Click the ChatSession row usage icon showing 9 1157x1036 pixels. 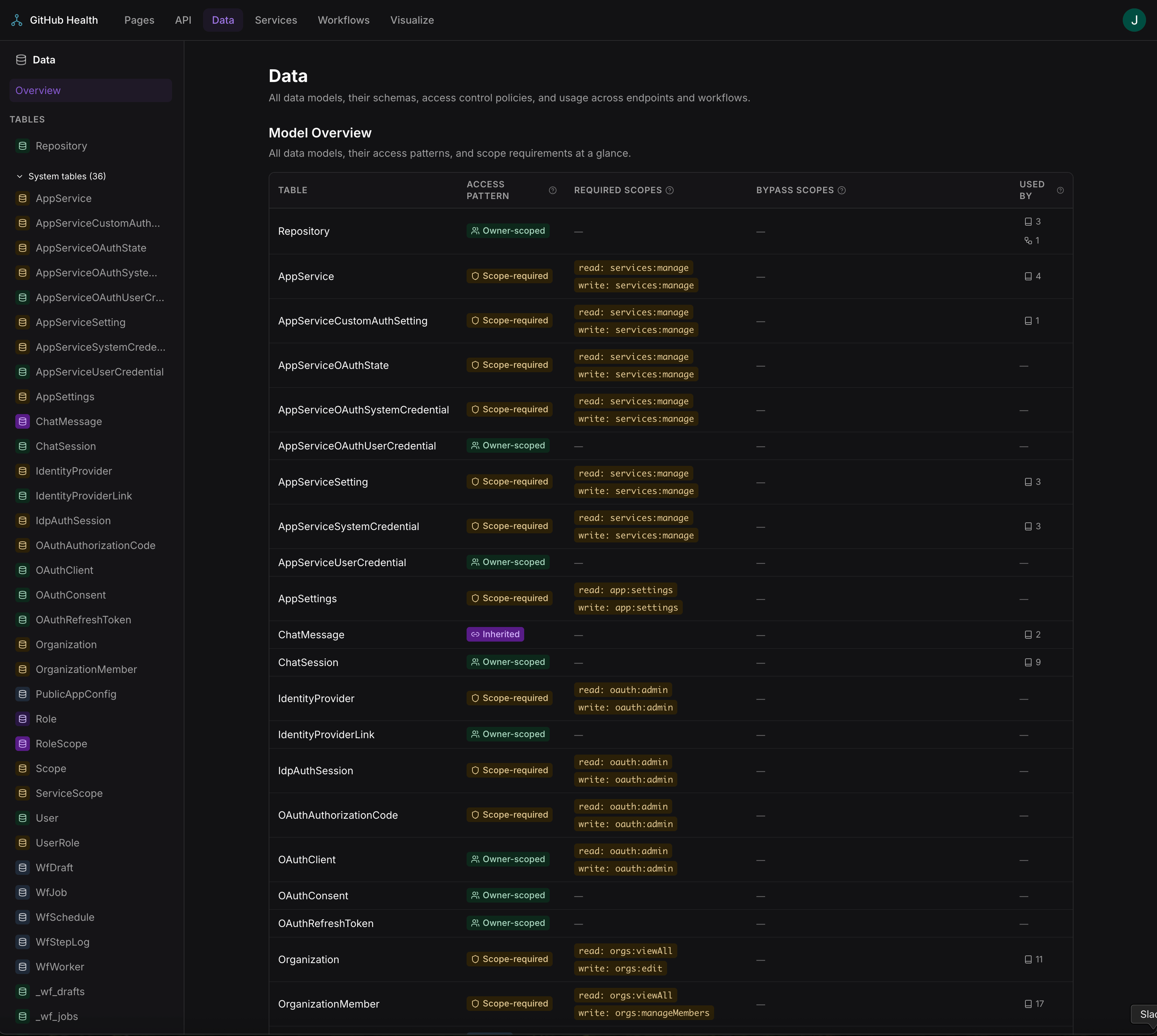pos(1028,662)
